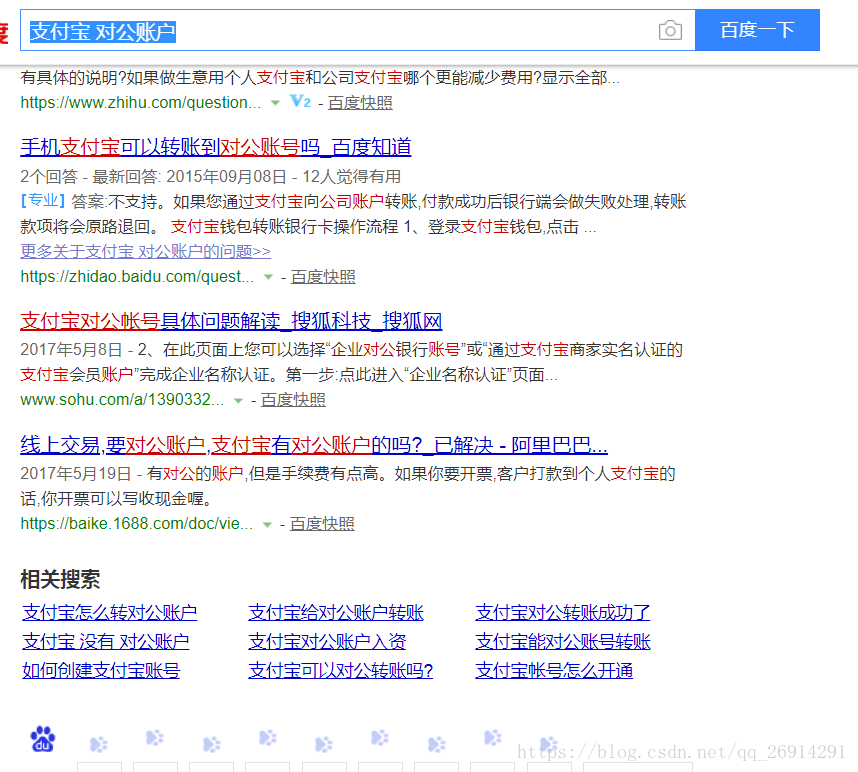Viewport: 858px width, 772px height.
Task: Open 更多关于支付宝 对公账户的问题 link
Action: click(x=146, y=252)
